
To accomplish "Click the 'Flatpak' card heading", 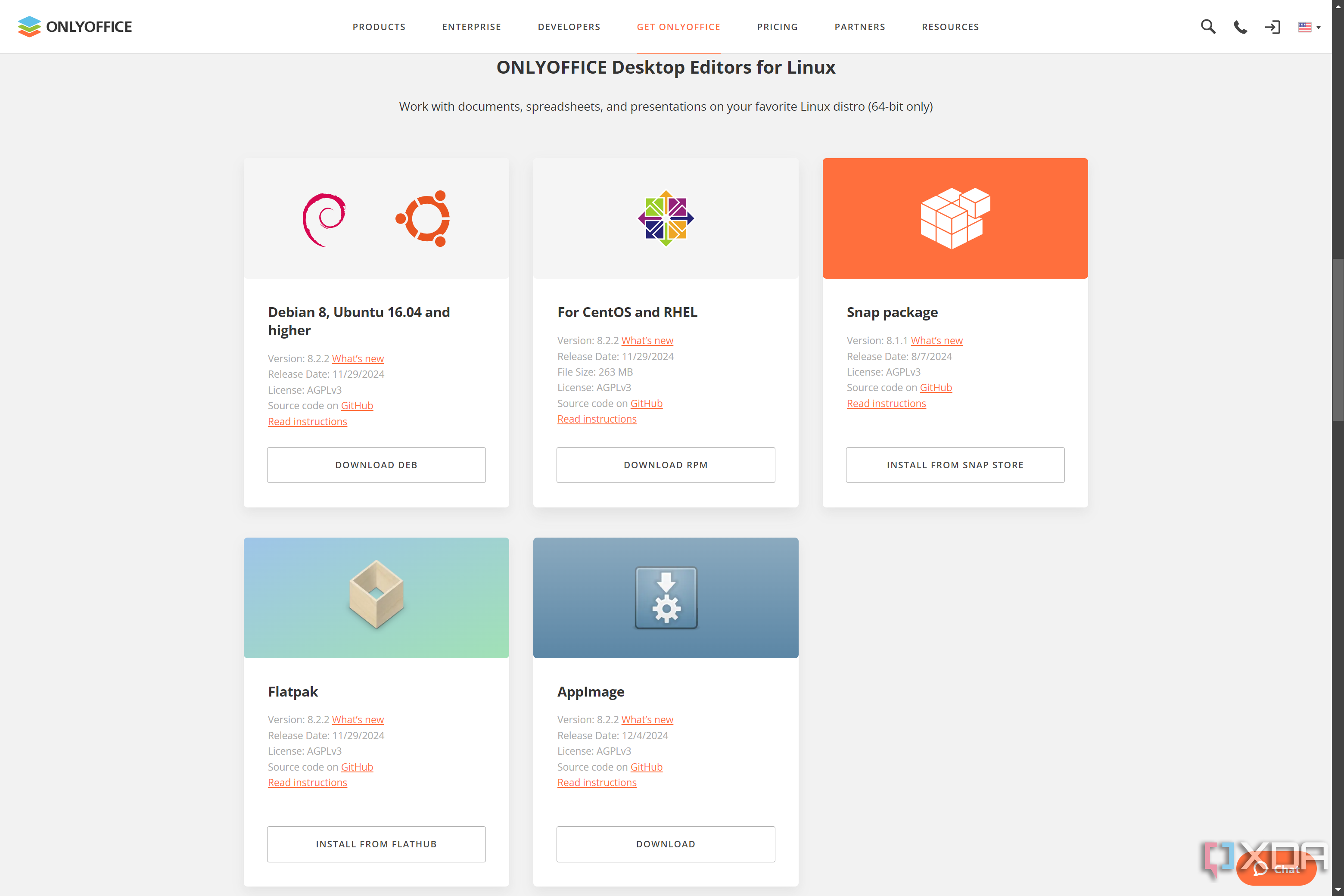I will click(x=292, y=691).
